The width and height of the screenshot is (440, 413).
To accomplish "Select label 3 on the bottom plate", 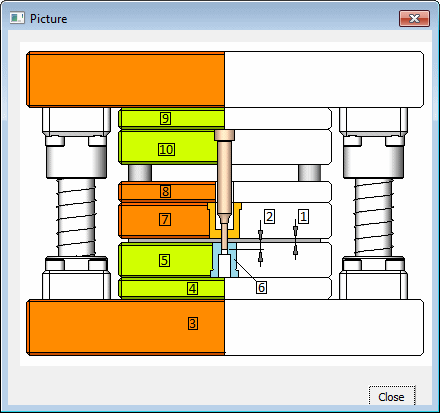I will (x=193, y=323).
